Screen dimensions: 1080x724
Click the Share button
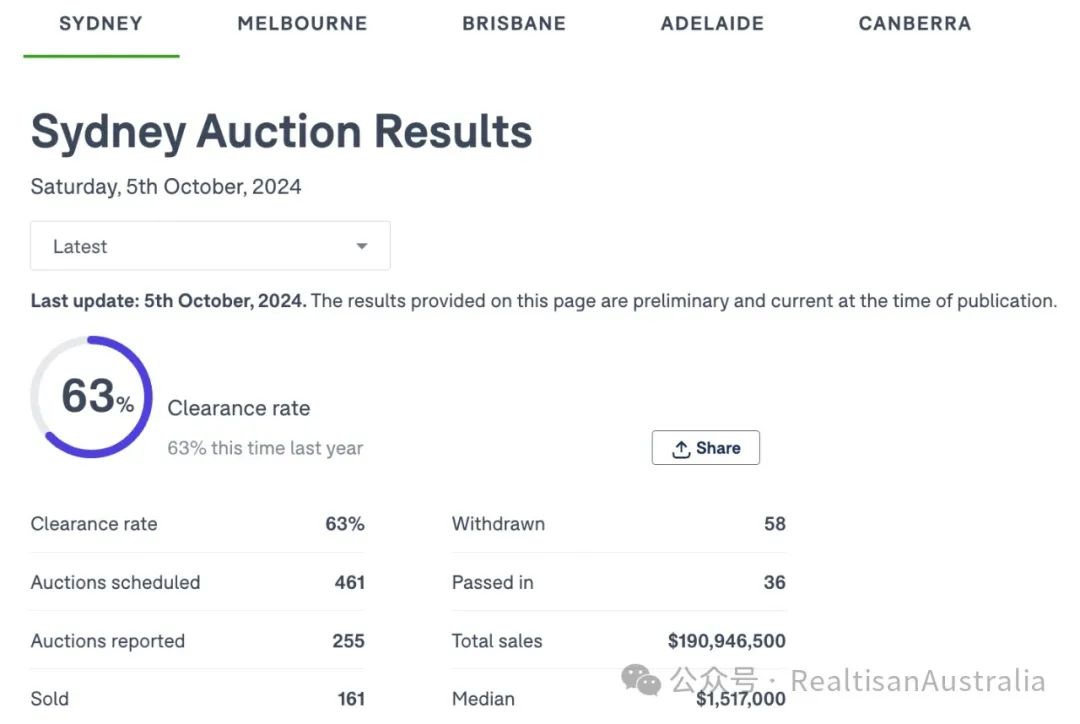(x=706, y=448)
